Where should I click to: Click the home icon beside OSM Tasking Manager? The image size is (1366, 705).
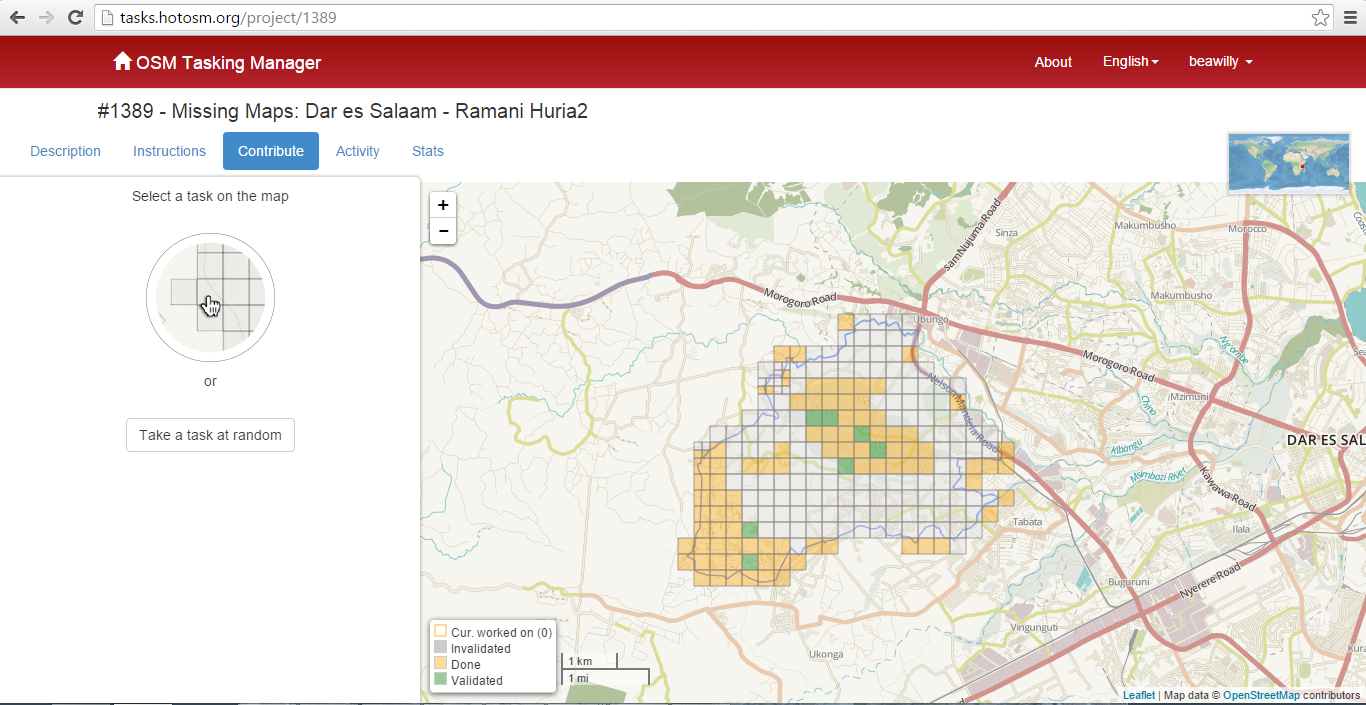[x=122, y=61]
